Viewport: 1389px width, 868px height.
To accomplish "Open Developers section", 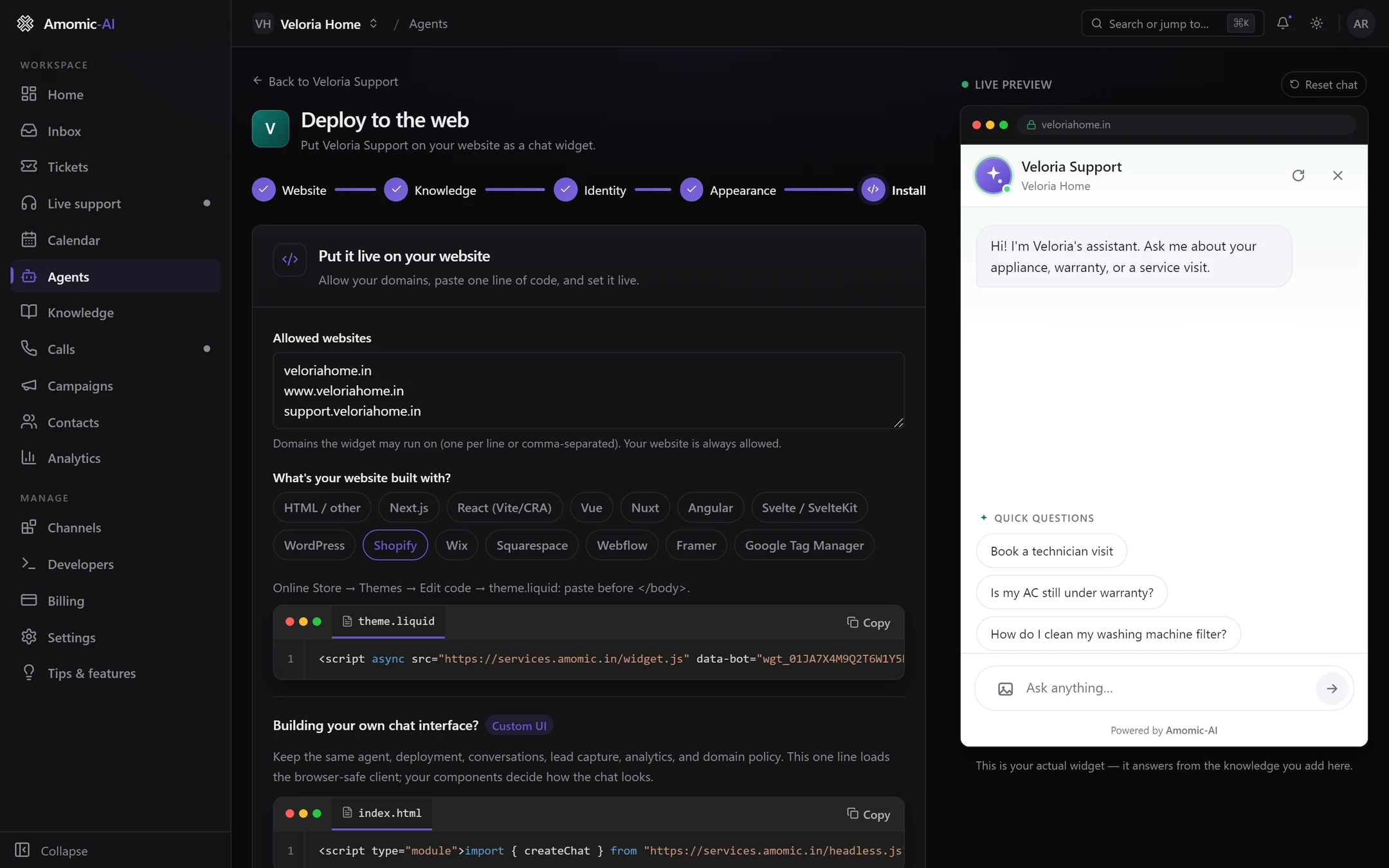I will pyautogui.click(x=116, y=565).
